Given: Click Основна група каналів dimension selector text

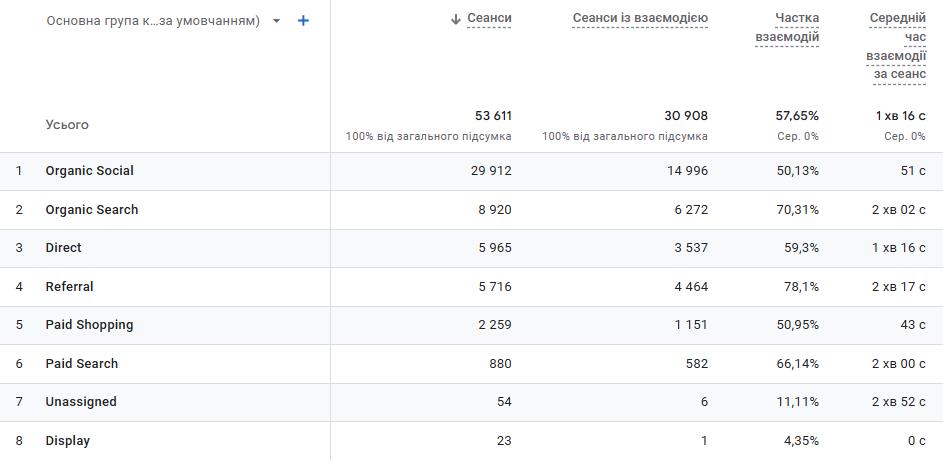Looking at the screenshot, I should point(152,21).
